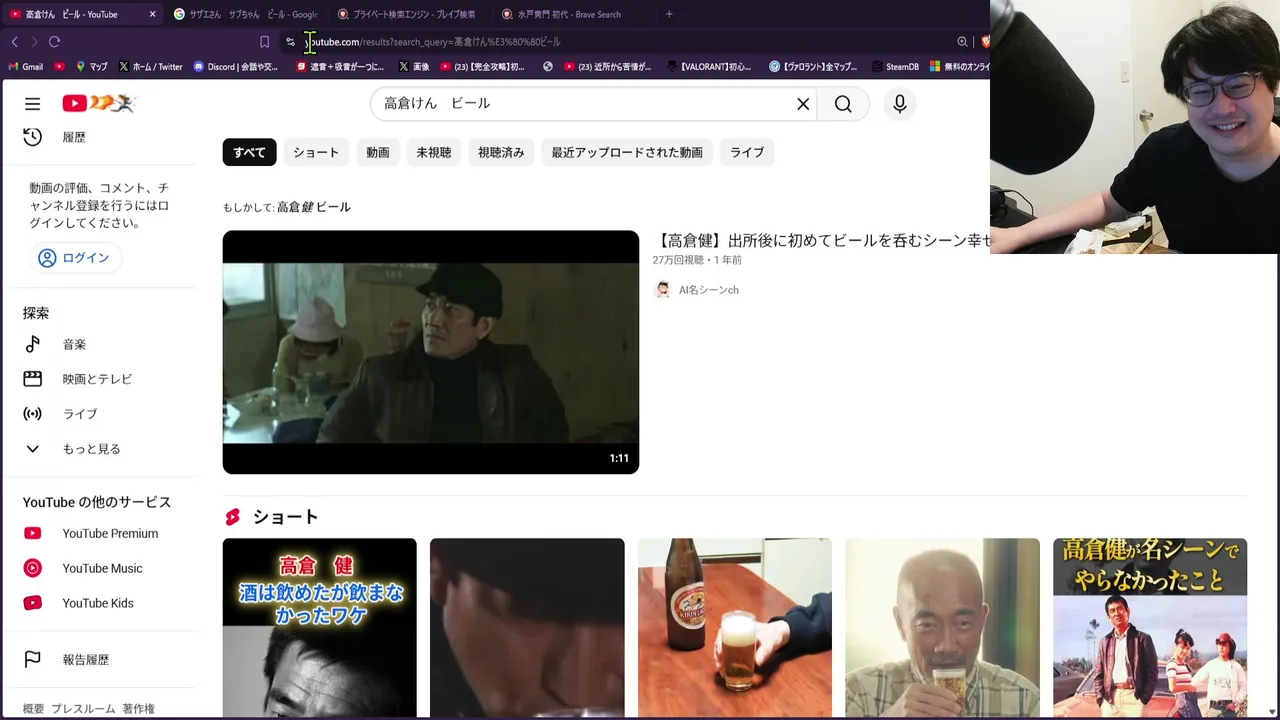1280x720 pixels.
Task: Open 【VALORANT】初心 bookmark
Action: tap(707, 67)
